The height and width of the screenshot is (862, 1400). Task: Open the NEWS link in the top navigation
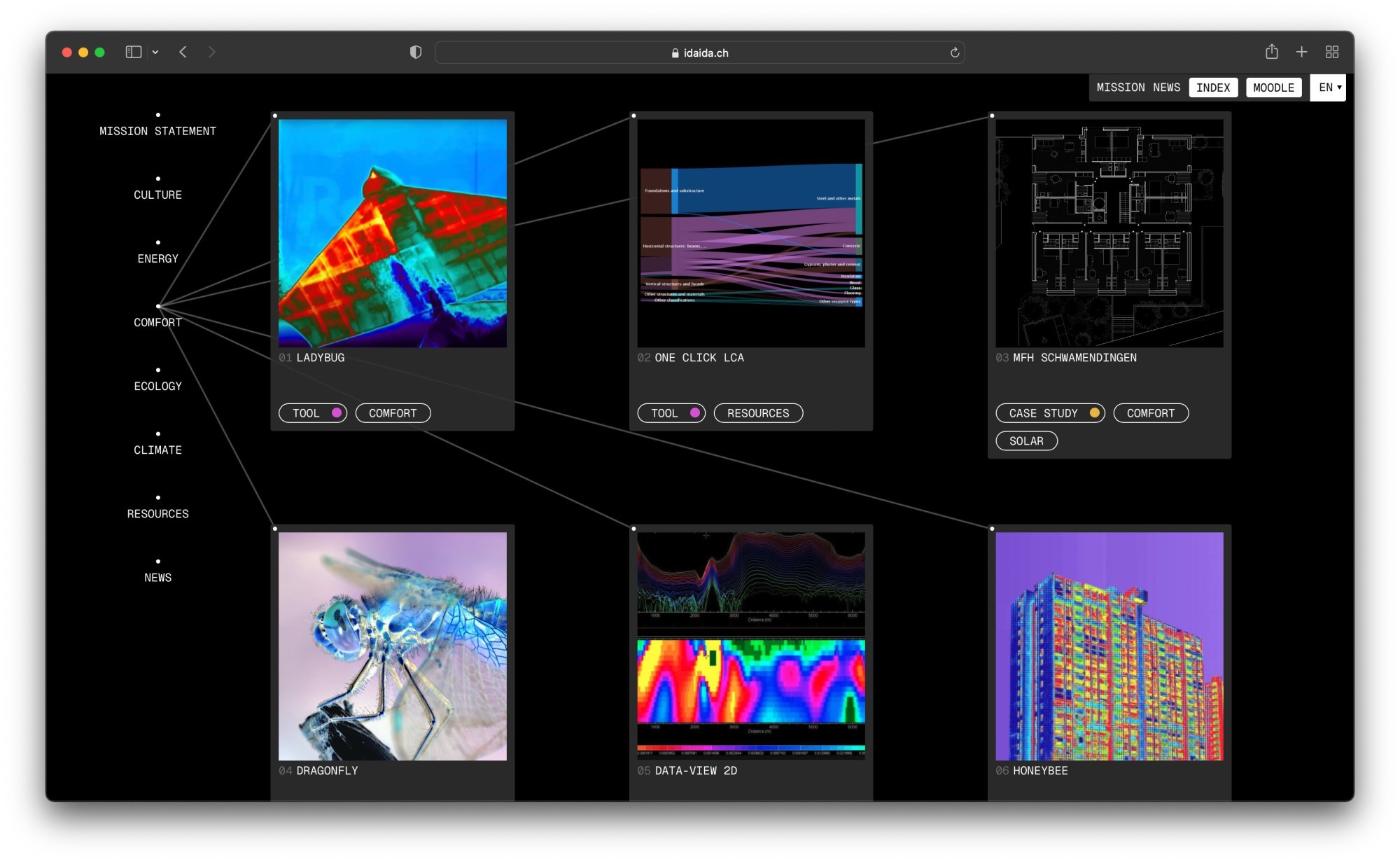1166,88
